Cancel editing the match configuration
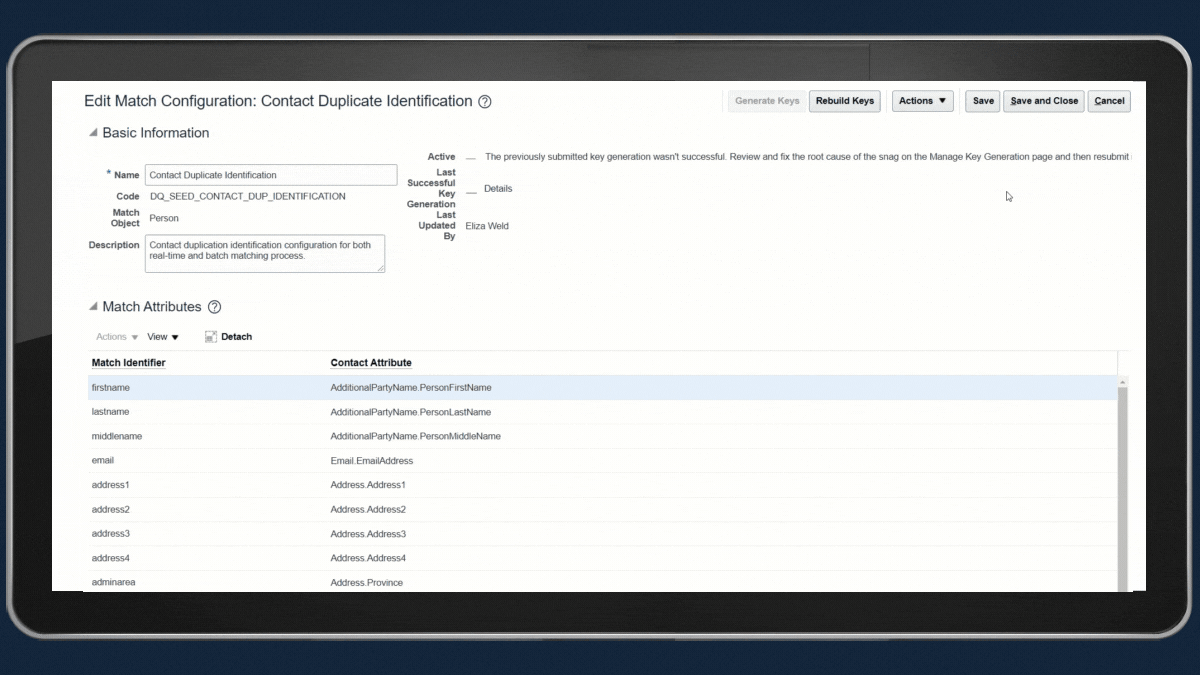1200x675 pixels. [x=1109, y=101]
